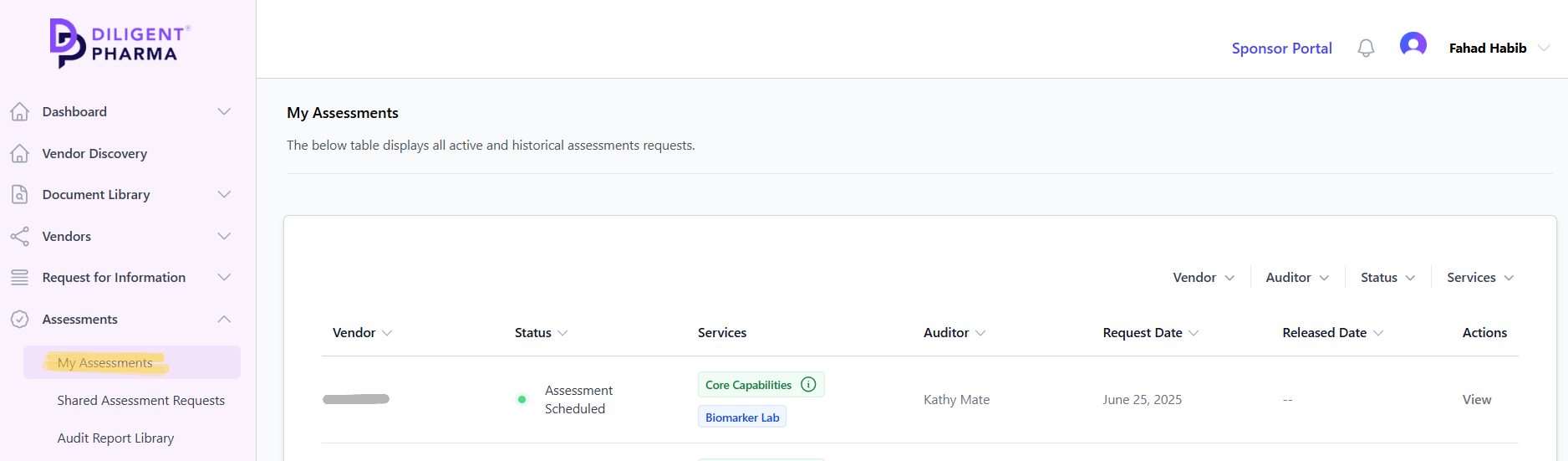1568x461 pixels.
Task: Click the Assessment Scheduled status text
Action: coord(578,400)
